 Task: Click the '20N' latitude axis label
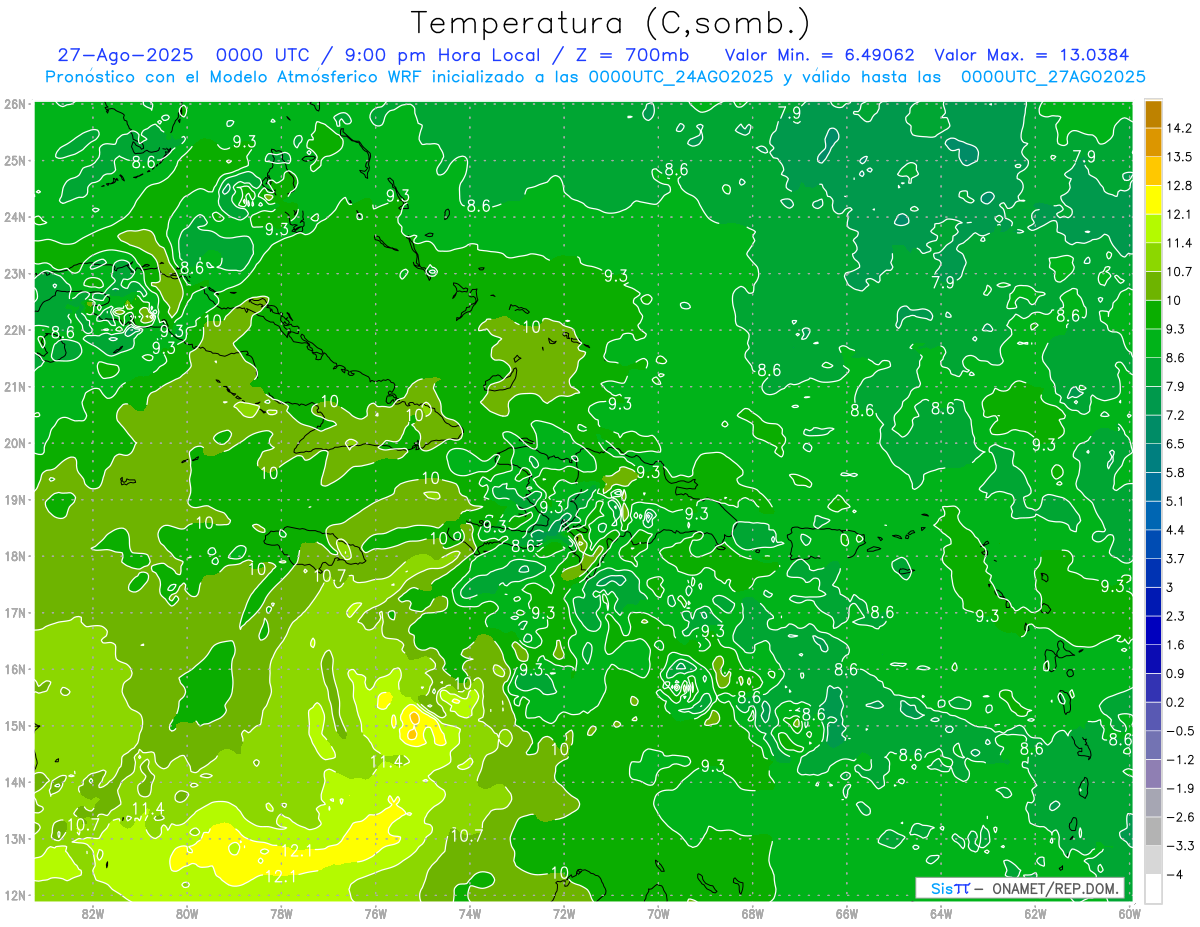[15, 443]
